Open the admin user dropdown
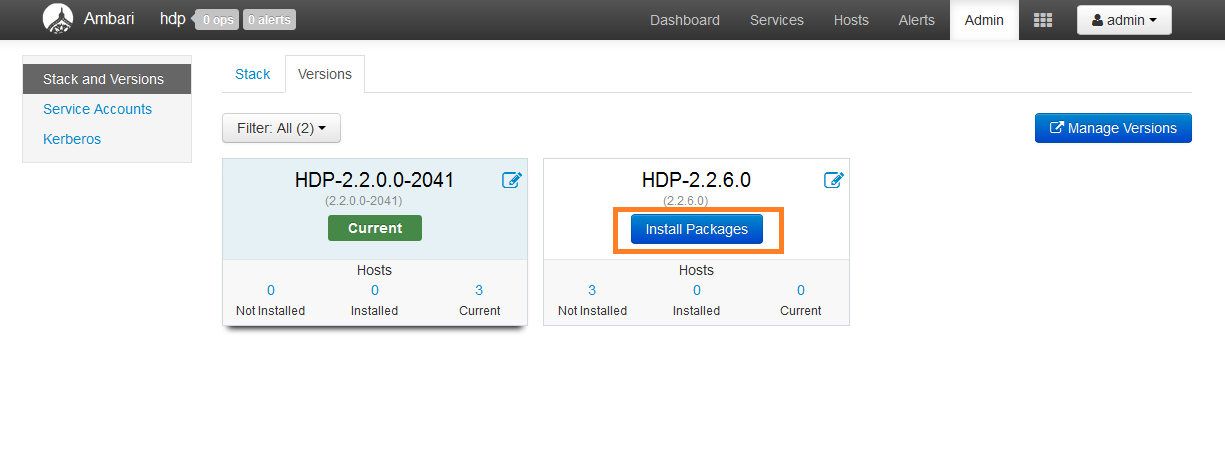Screen dimensions: 1225x467 click(1124, 20)
